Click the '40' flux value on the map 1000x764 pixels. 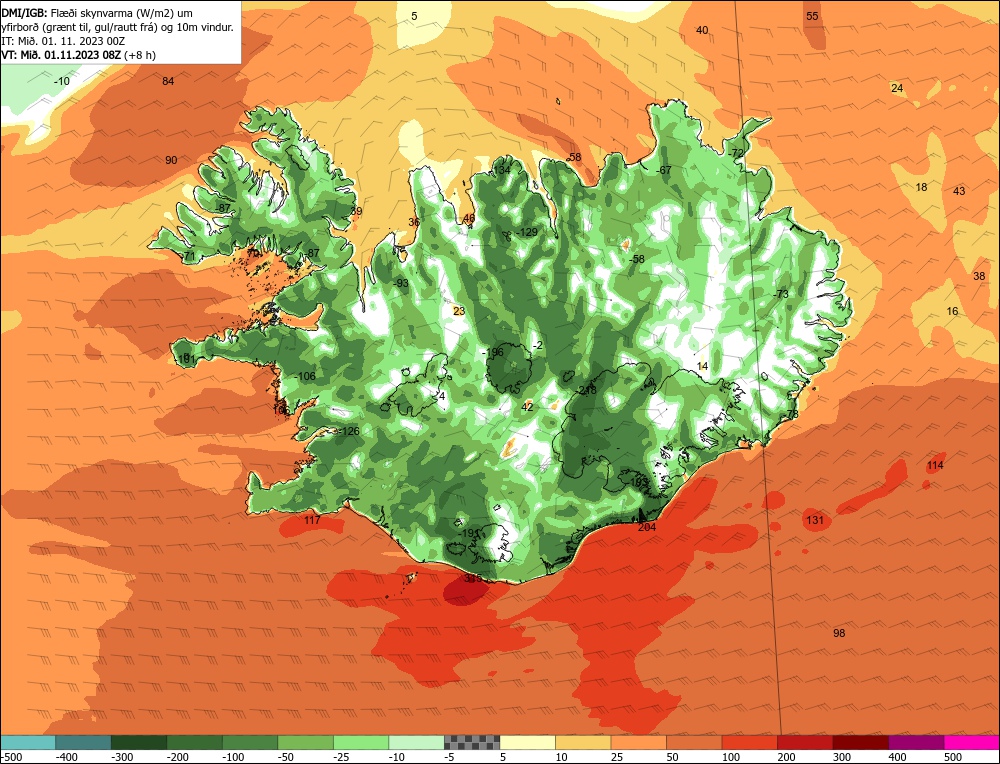[x=702, y=30]
